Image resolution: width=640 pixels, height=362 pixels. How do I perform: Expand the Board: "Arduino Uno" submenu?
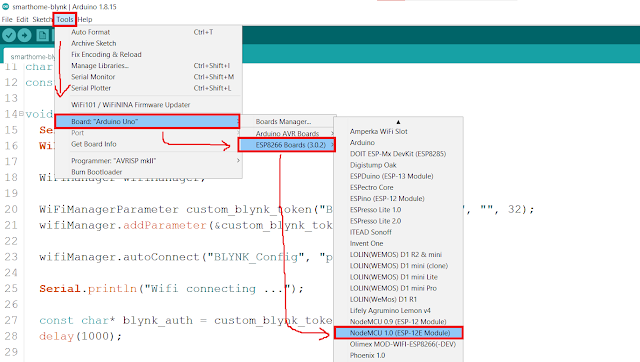click(x=147, y=121)
